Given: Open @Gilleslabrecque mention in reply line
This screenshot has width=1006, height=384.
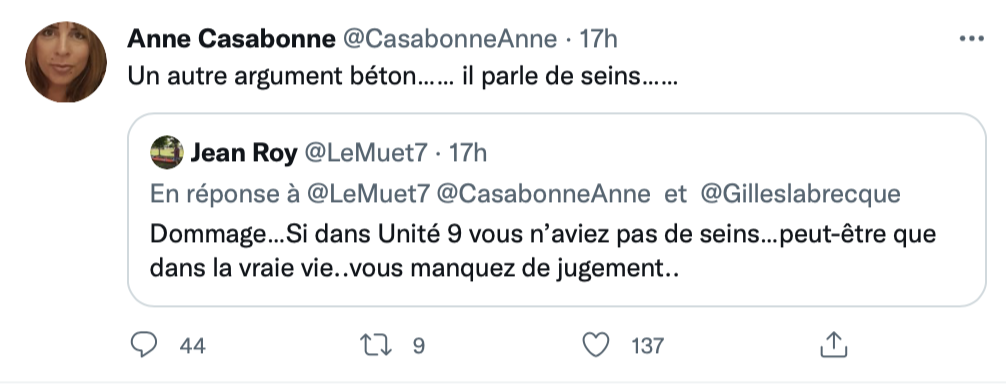Looking at the screenshot, I should point(800,194).
